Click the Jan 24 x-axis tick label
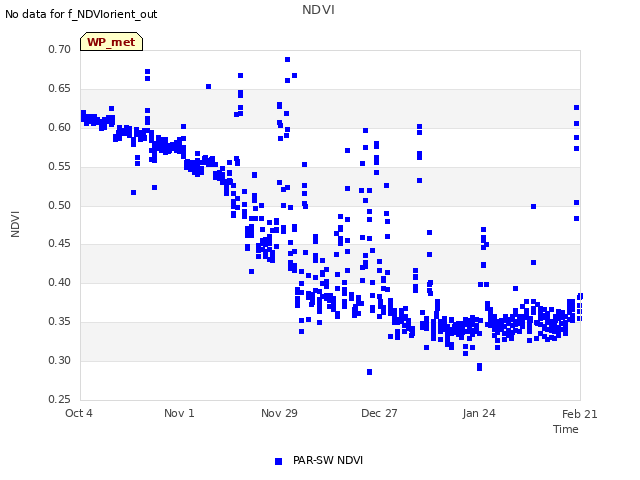Screen dimensions: 640x480 click(479, 413)
